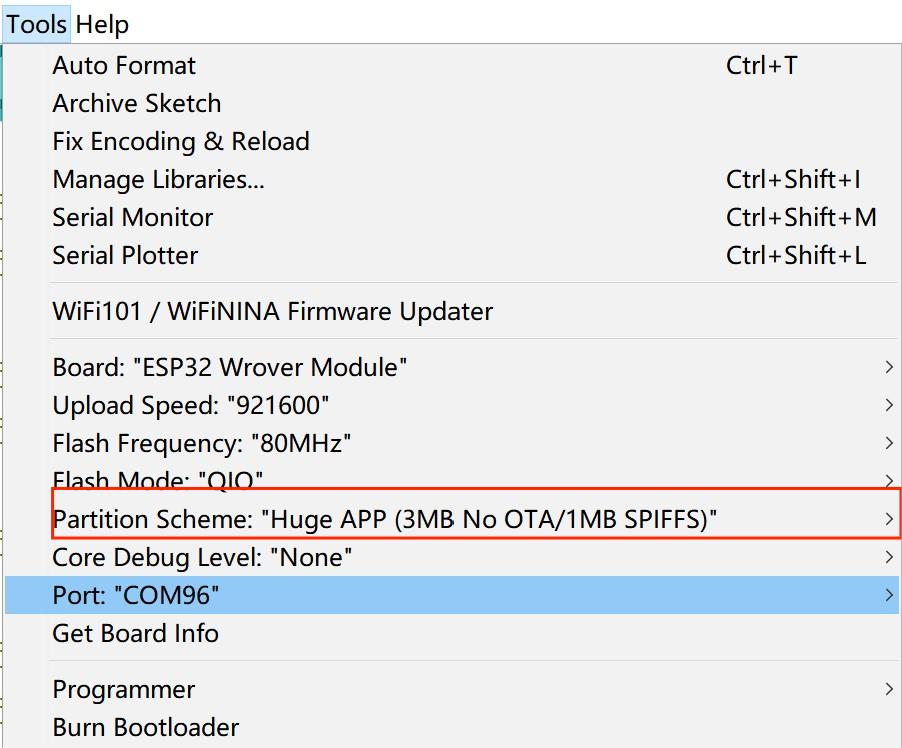Launch the Serial Monitor
902x748 pixels.
click(x=133, y=218)
